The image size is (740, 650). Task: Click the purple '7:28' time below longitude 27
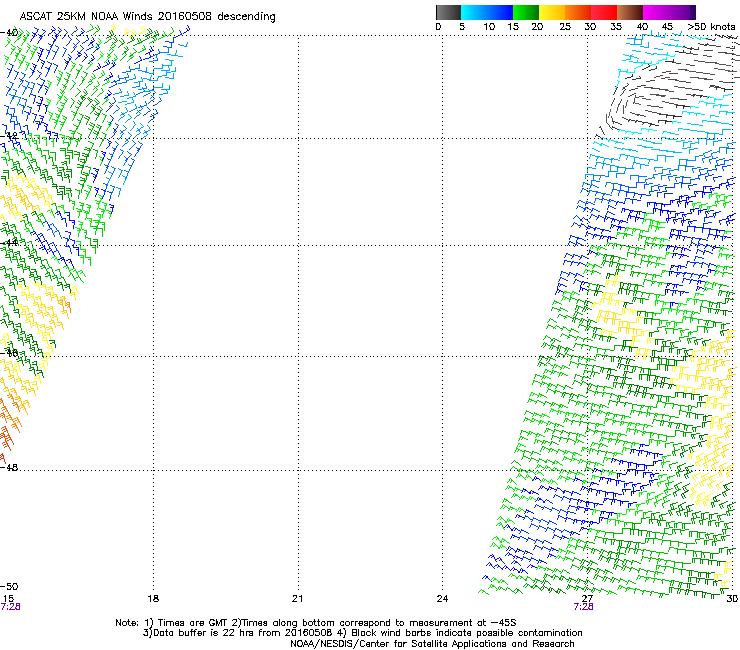(583, 607)
